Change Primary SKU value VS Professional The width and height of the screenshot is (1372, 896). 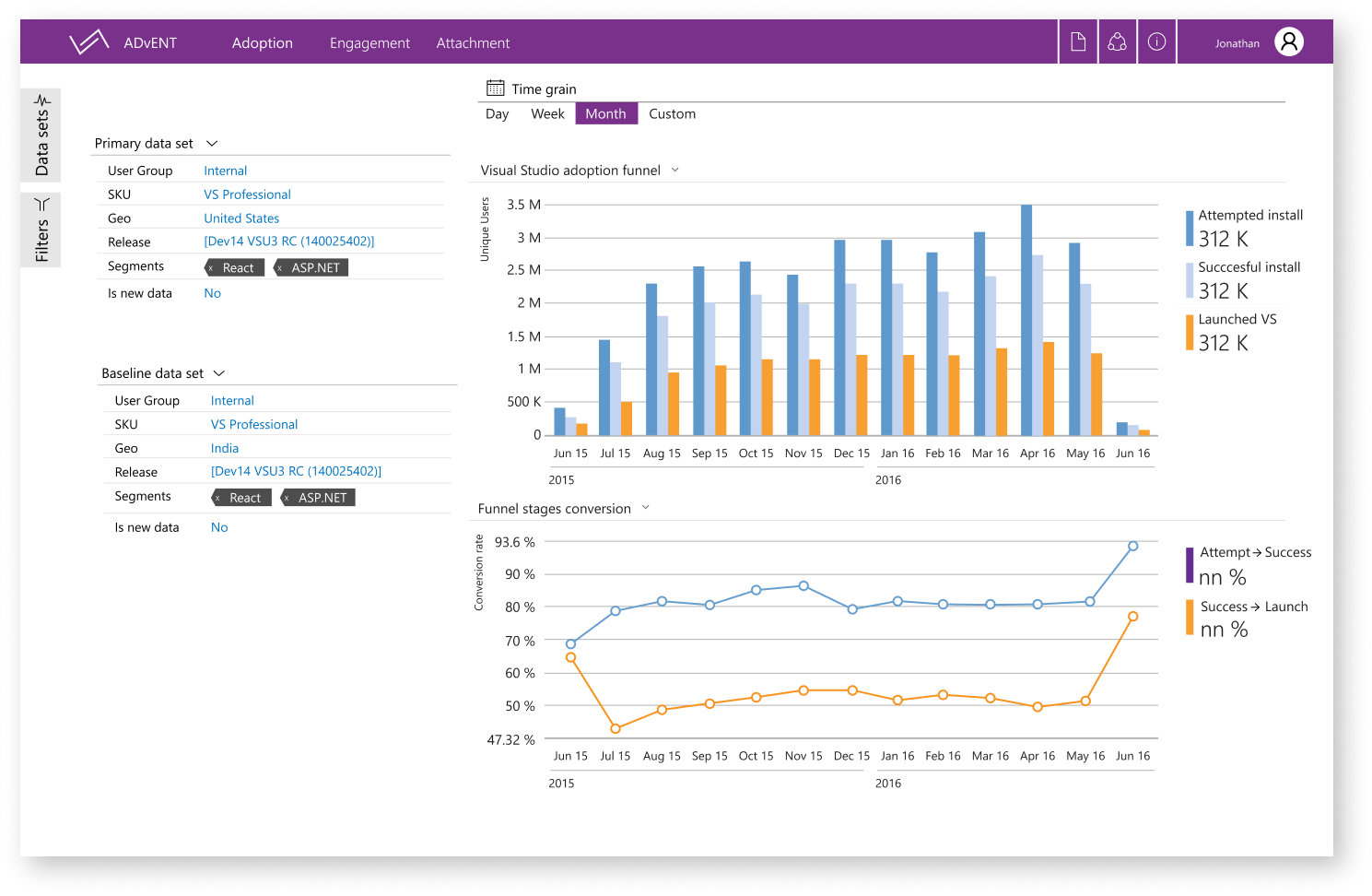pos(247,195)
